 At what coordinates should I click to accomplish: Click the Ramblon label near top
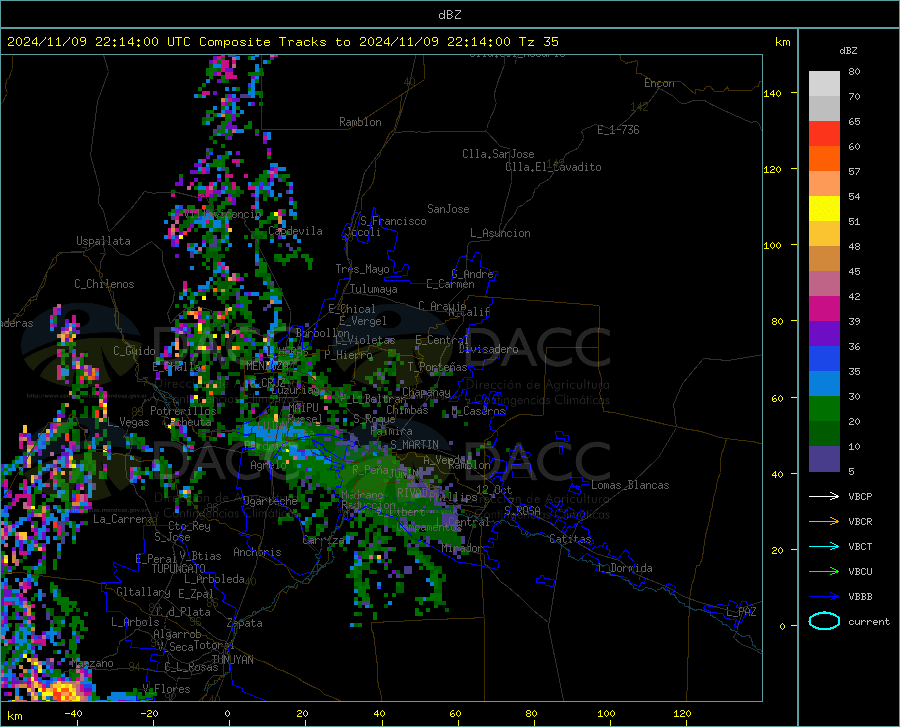(x=360, y=122)
